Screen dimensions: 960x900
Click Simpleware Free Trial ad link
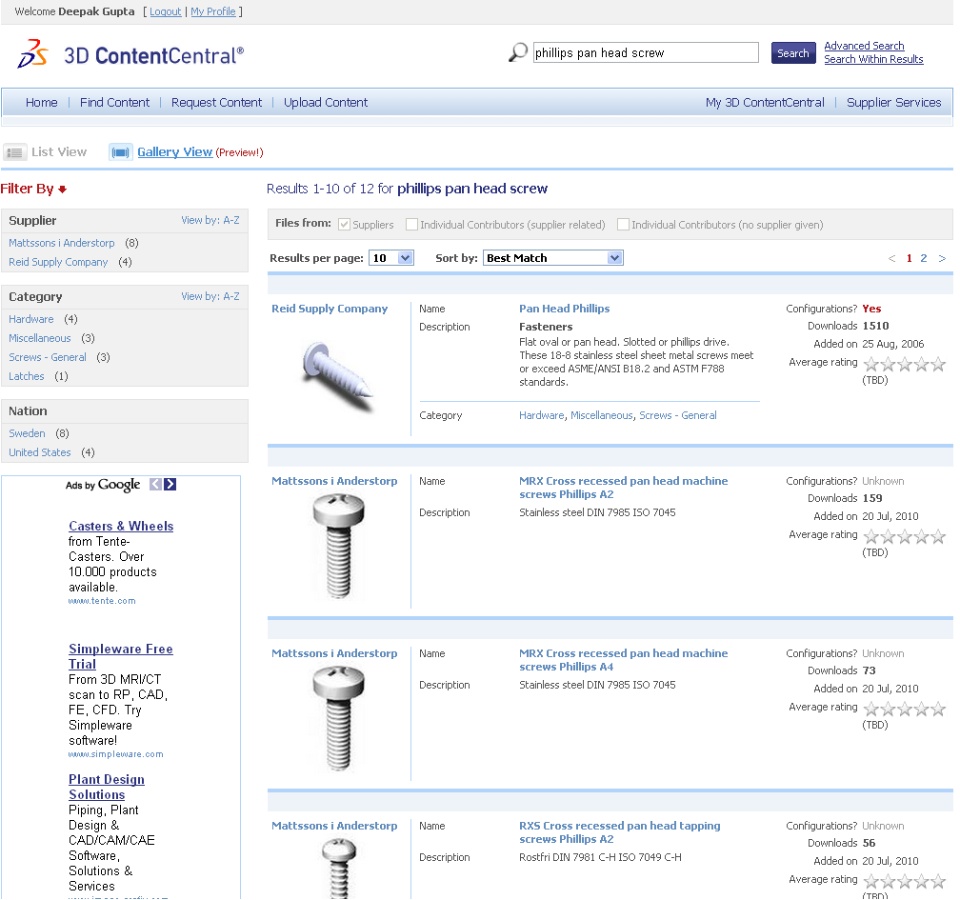[121, 656]
